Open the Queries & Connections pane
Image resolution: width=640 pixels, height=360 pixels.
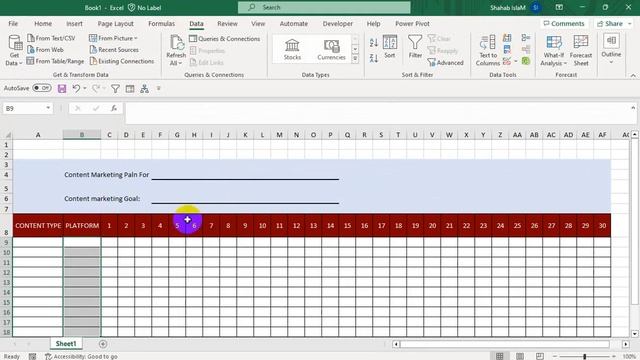pos(224,38)
